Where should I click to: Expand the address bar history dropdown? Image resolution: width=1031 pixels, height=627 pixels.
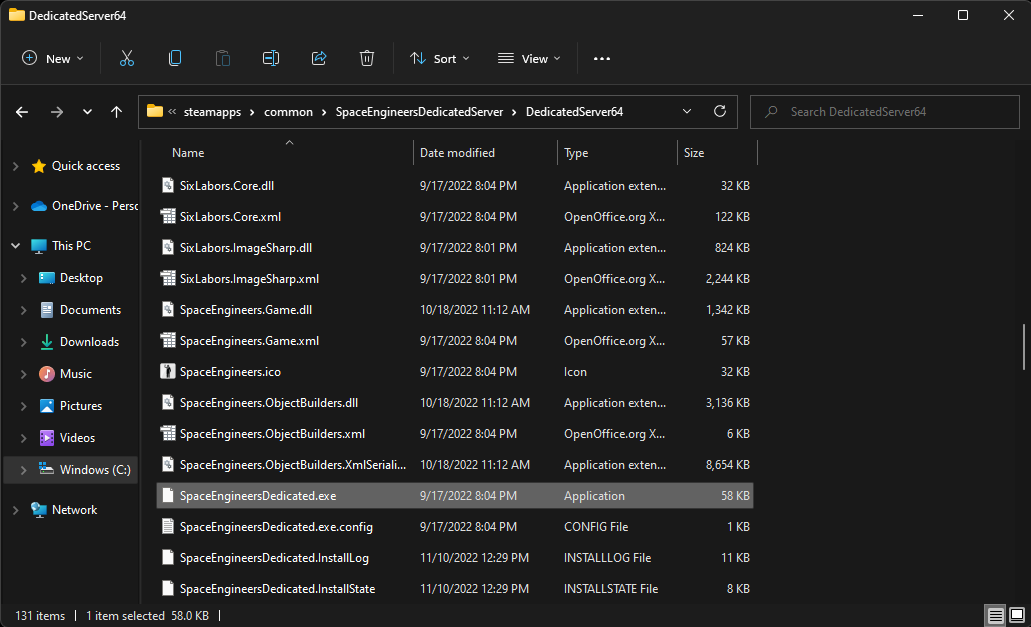click(687, 112)
